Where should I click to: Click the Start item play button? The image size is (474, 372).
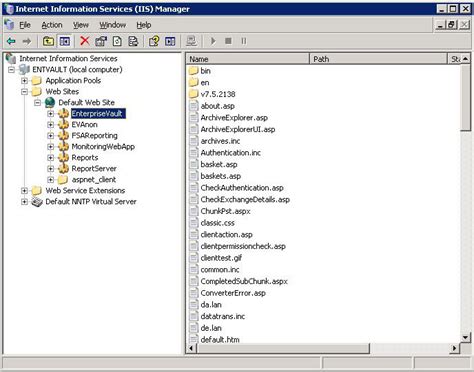[213, 41]
